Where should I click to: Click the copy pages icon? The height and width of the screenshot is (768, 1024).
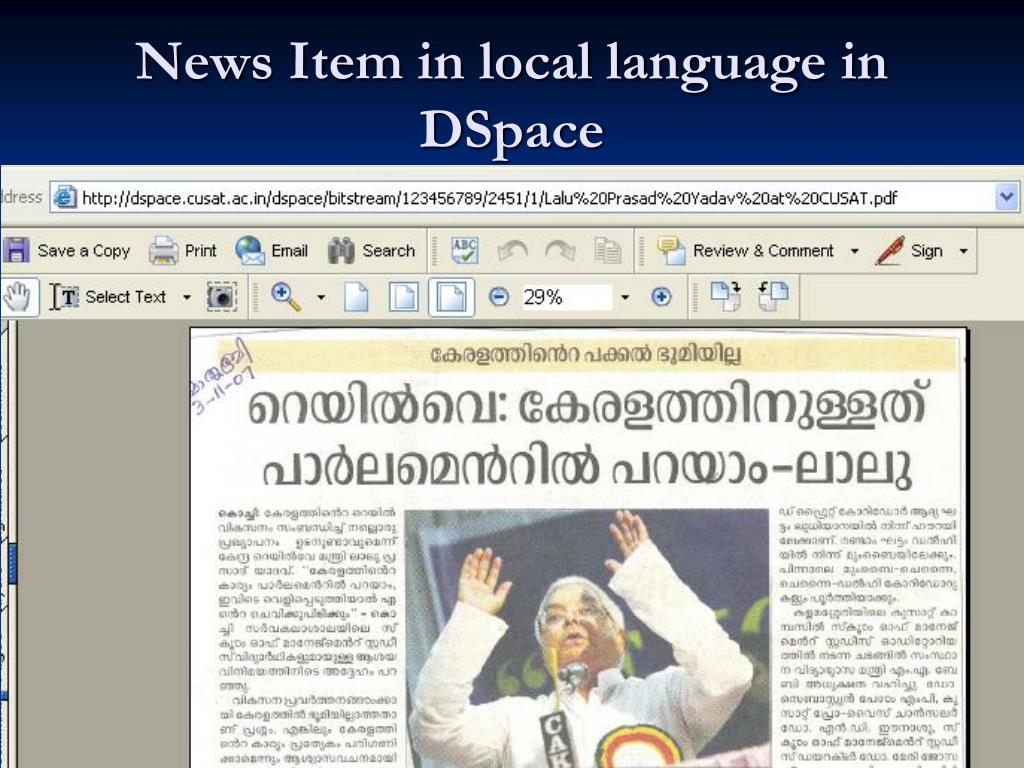pyautogui.click(x=608, y=251)
